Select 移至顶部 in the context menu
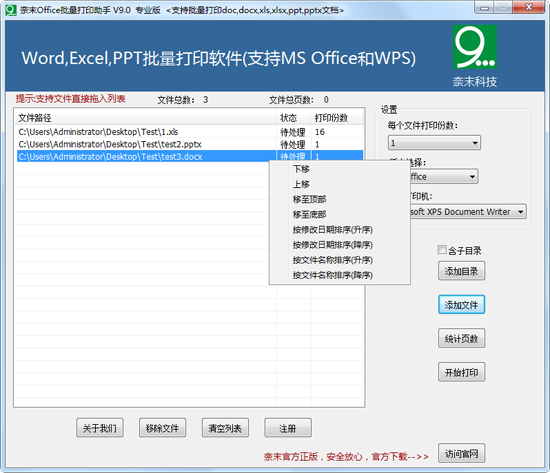The width and height of the screenshot is (550, 473). click(309, 199)
